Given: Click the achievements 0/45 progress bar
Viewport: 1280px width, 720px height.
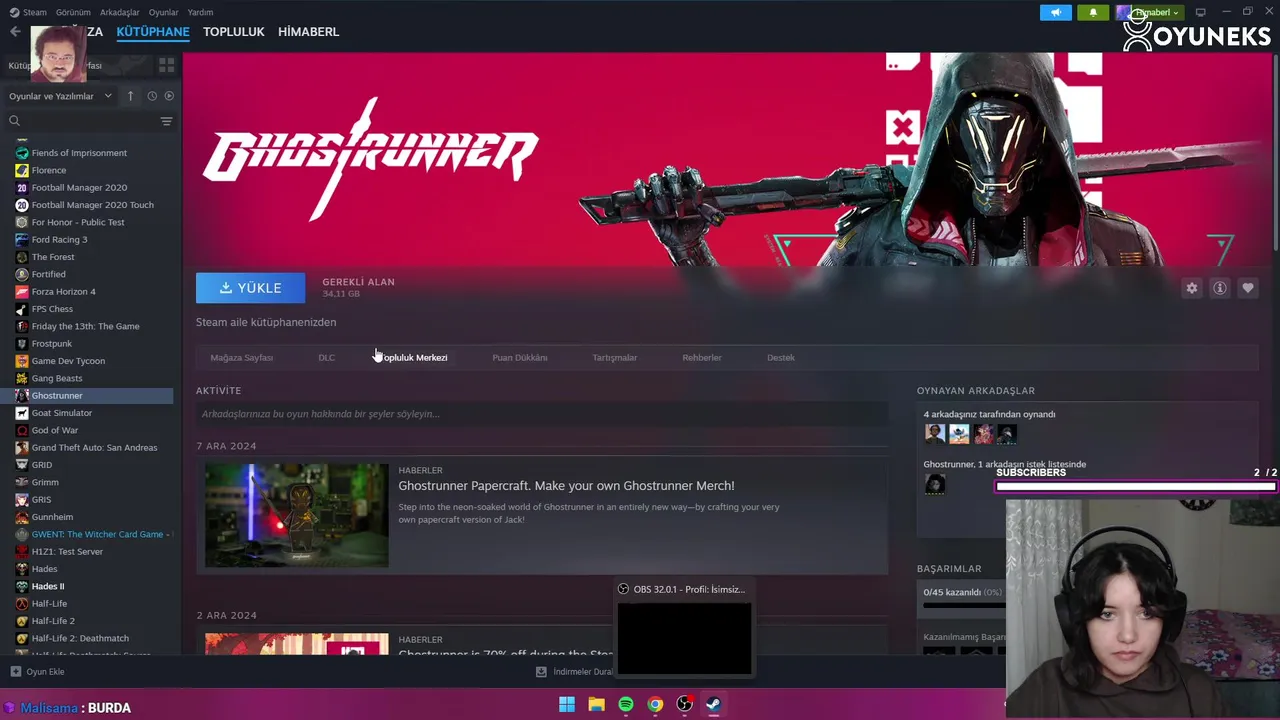Looking at the screenshot, I should point(964,605).
